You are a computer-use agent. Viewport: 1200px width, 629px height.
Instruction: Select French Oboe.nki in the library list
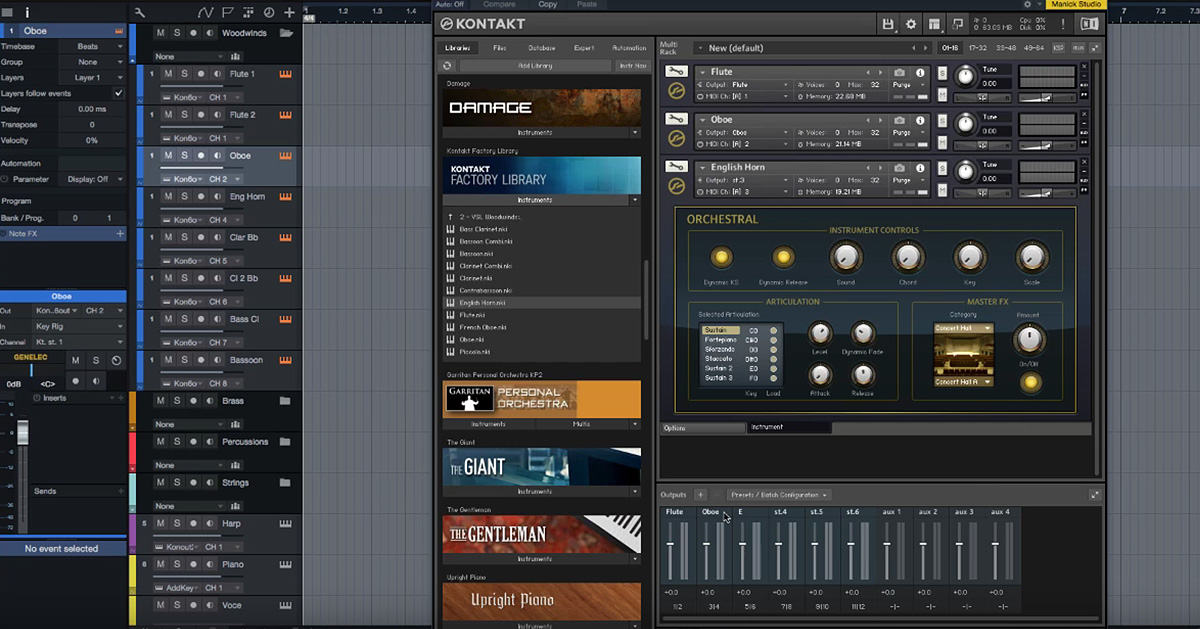[x=484, y=327]
